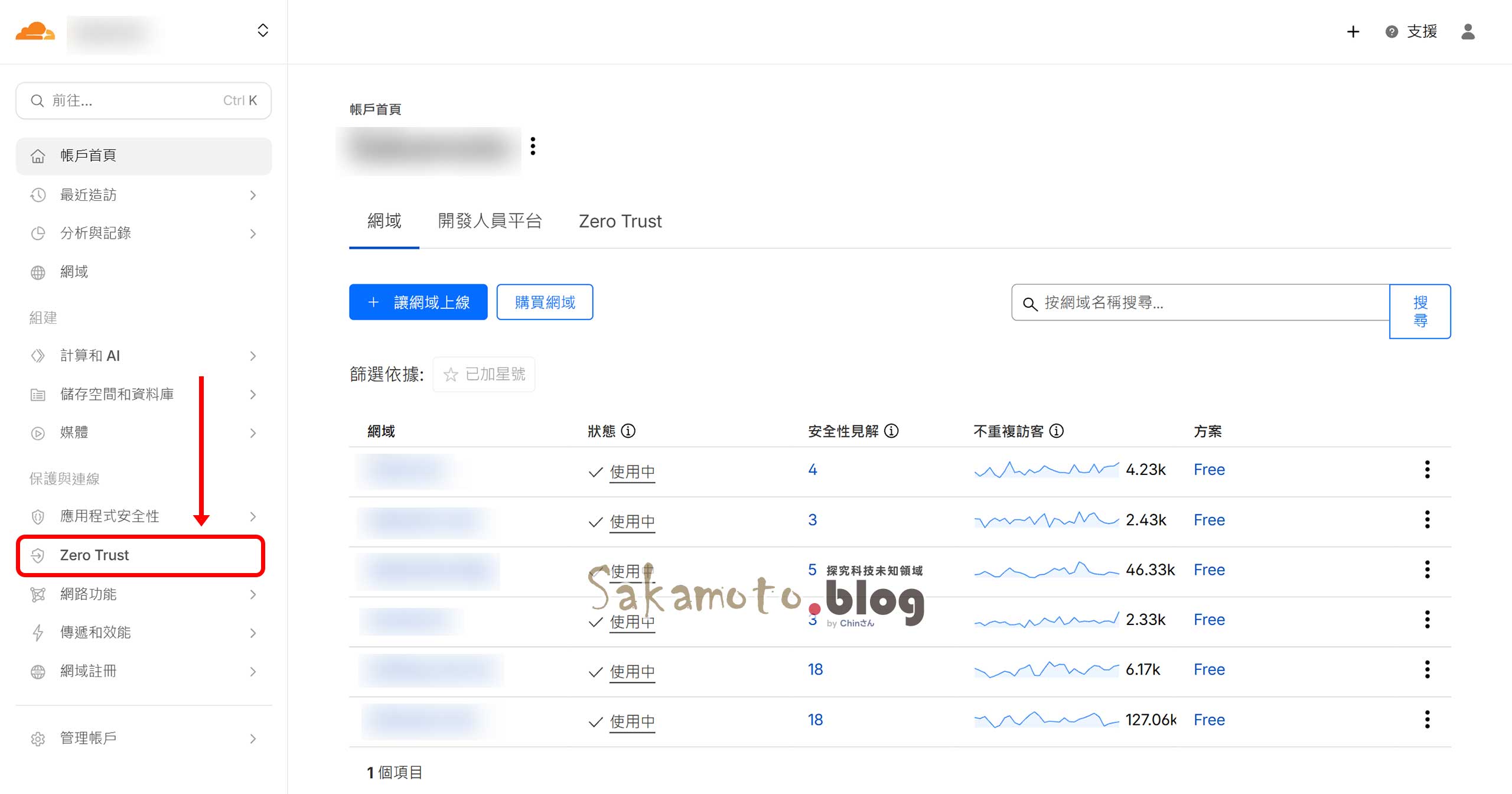Click info icon beside 狀態 column header
The image size is (1512, 794).
click(x=628, y=431)
